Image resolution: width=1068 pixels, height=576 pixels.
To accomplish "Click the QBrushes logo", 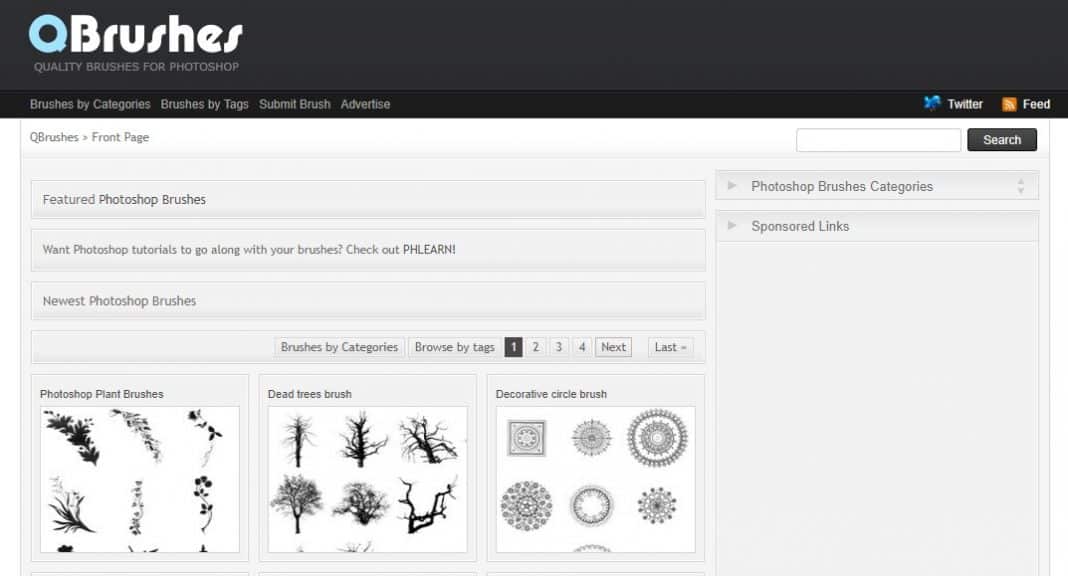I will pyautogui.click(x=136, y=34).
